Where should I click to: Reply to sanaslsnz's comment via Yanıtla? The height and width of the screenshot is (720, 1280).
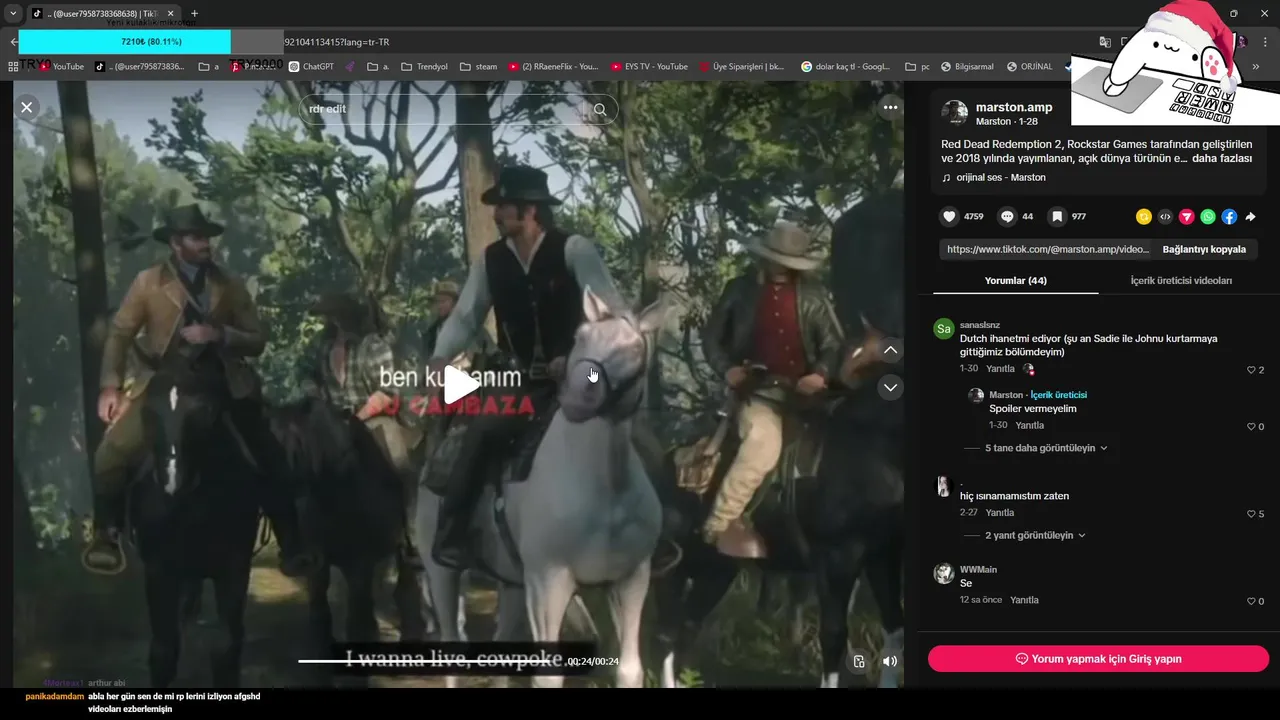pos(1000,369)
